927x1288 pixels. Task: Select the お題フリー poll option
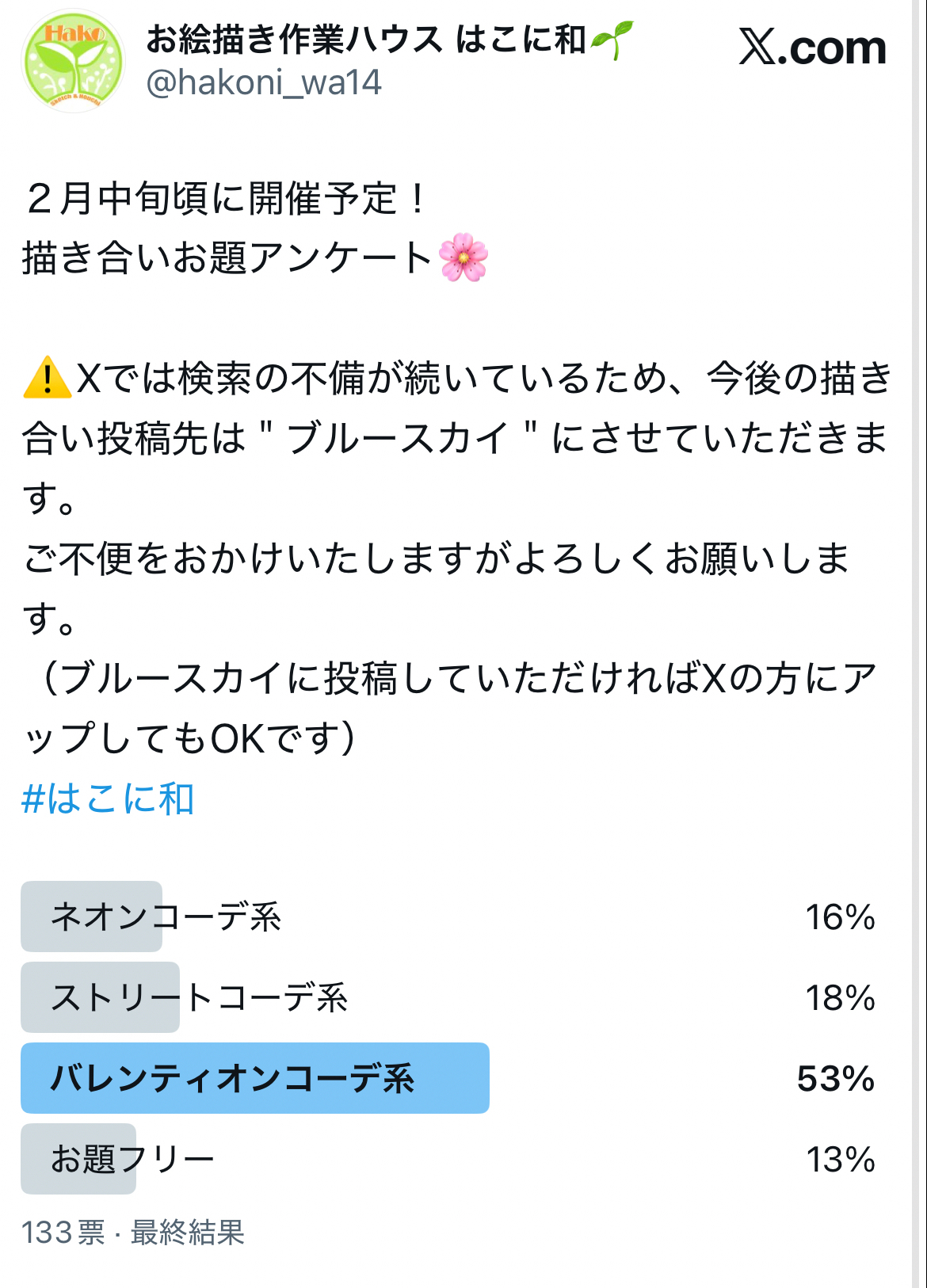133,1159
